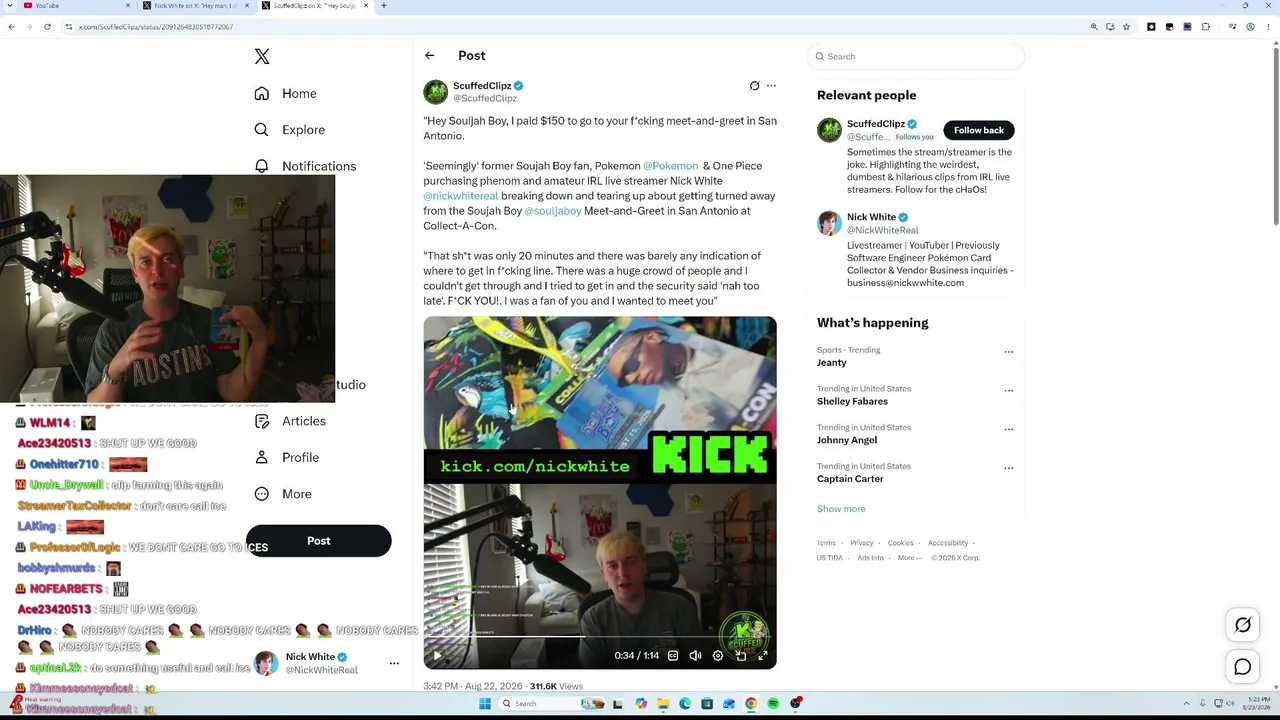Click Show more trends link
Viewport: 1280px width, 720px height.
tap(841, 509)
